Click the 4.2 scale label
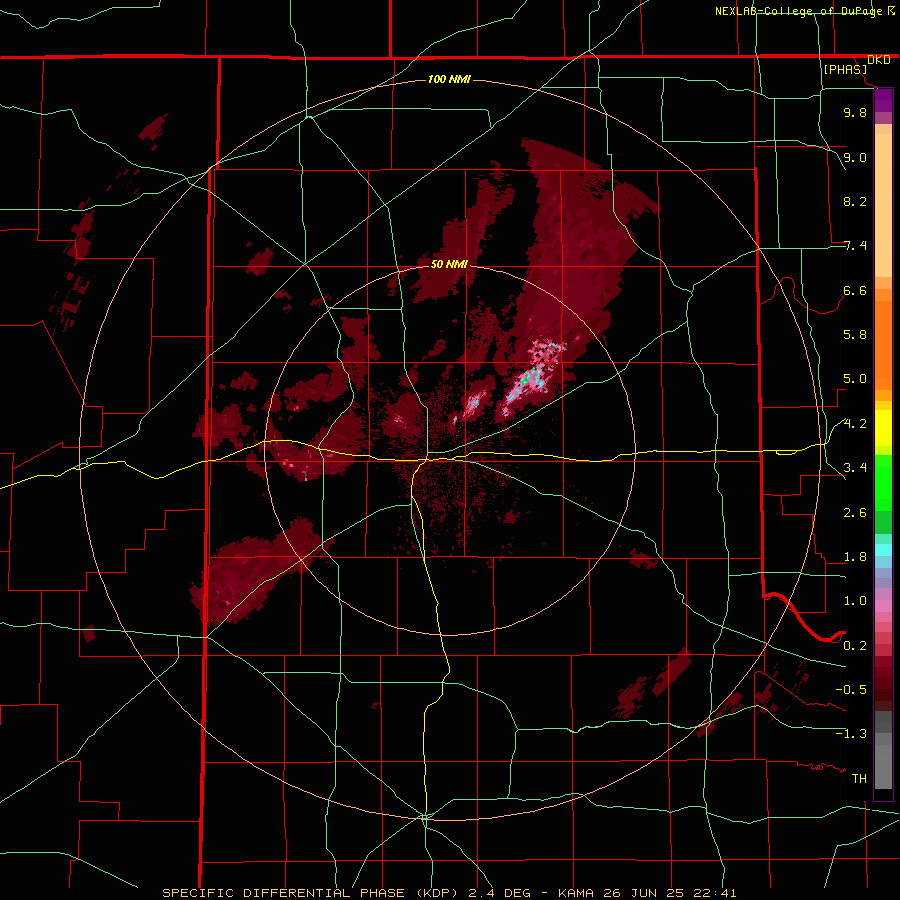 click(855, 424)
